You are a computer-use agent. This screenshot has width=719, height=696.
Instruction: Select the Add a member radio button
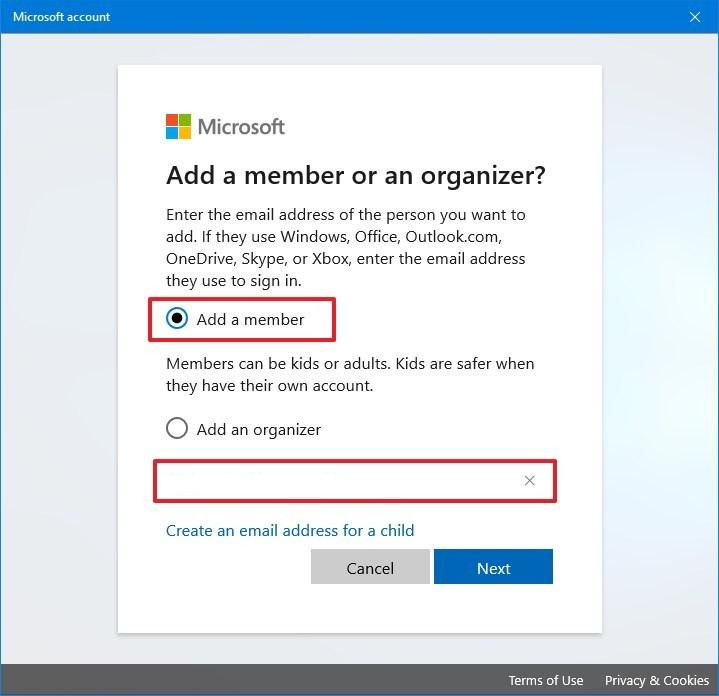tap(177, 318)
